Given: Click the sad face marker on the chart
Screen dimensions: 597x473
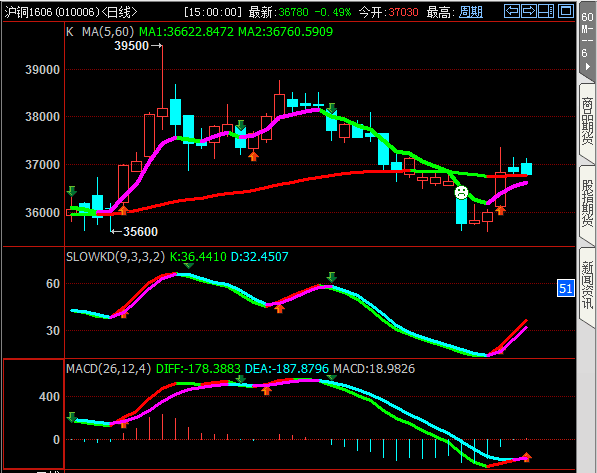Looking at the screenshot, I should click(461, 192).
